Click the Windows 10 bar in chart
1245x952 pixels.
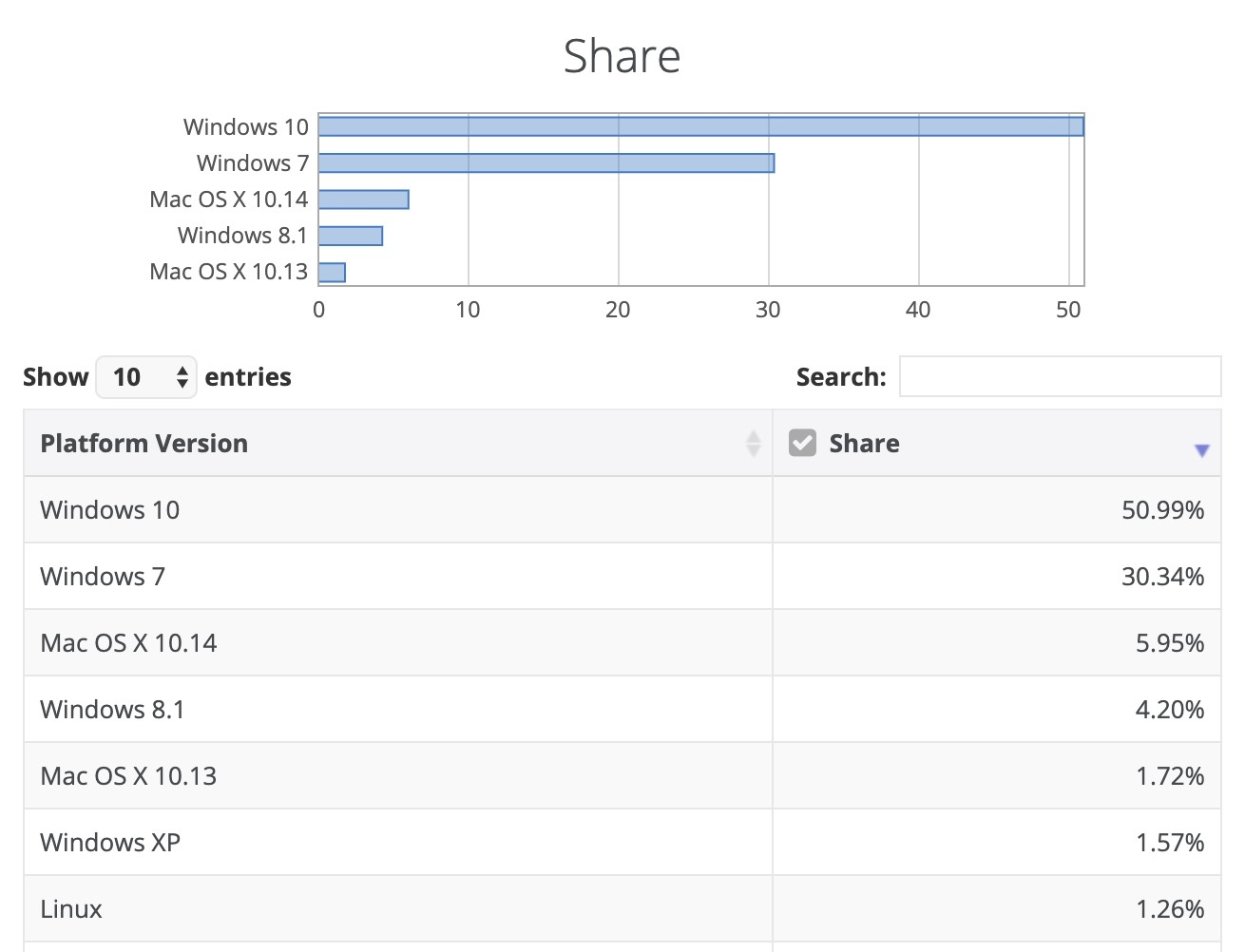coord(700,126)
